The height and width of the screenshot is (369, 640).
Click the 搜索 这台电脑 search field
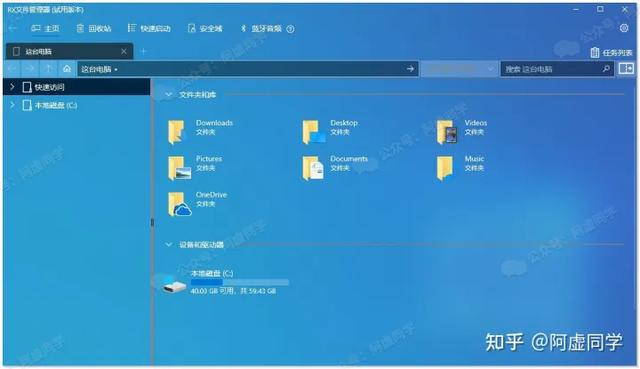point(552,69)
